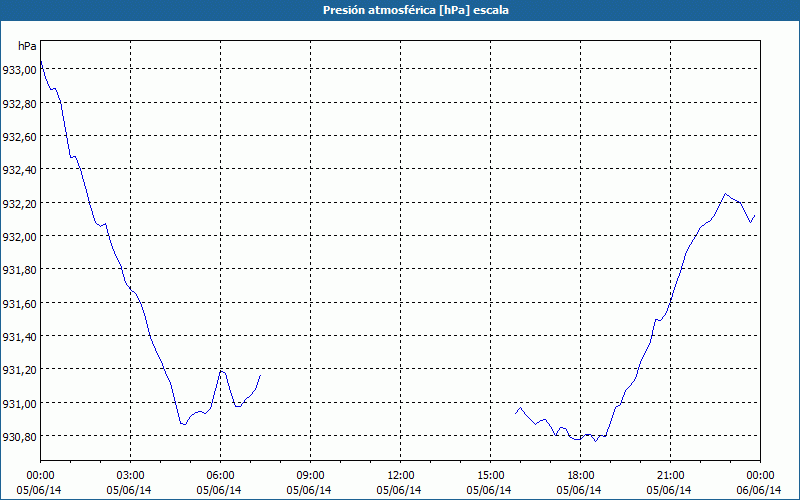
Task: Select the 932,80 y-axis value
Action: pyautogui.click(x=19, y=104)
